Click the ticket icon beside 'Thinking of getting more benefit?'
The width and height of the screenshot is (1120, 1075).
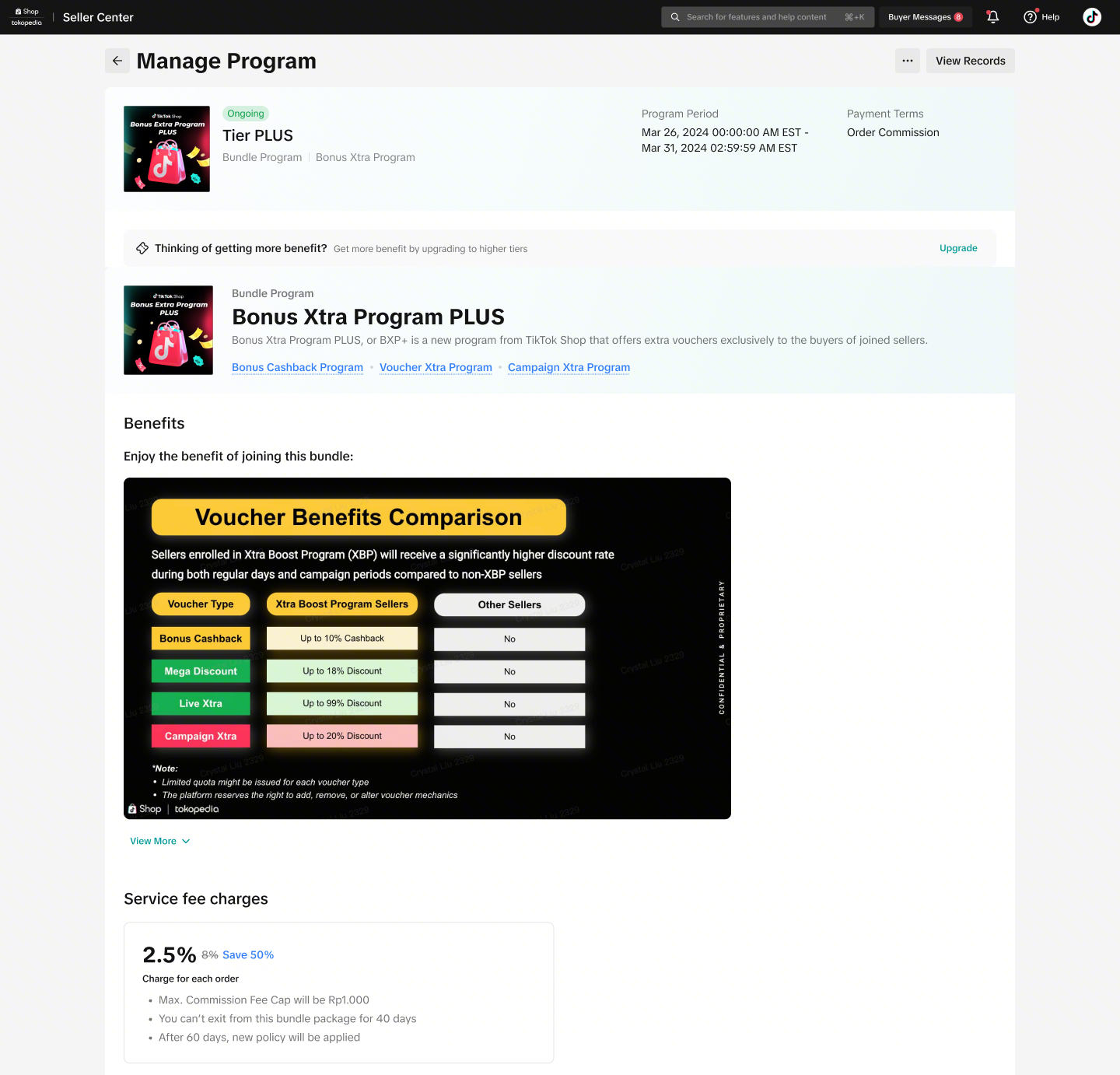tap(142, 248)
